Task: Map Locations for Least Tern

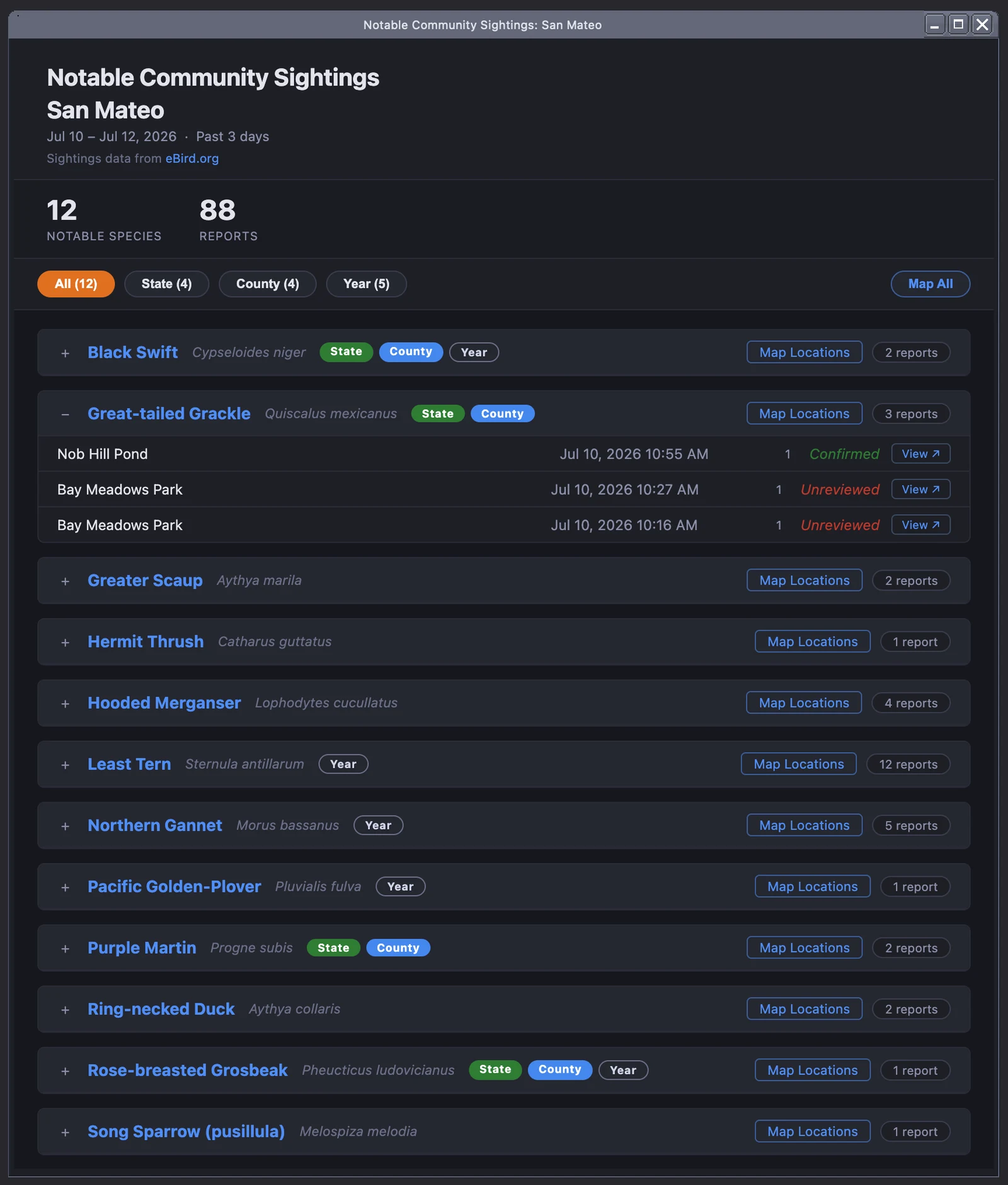Action: pyautogui.click(x=799, y=764)
